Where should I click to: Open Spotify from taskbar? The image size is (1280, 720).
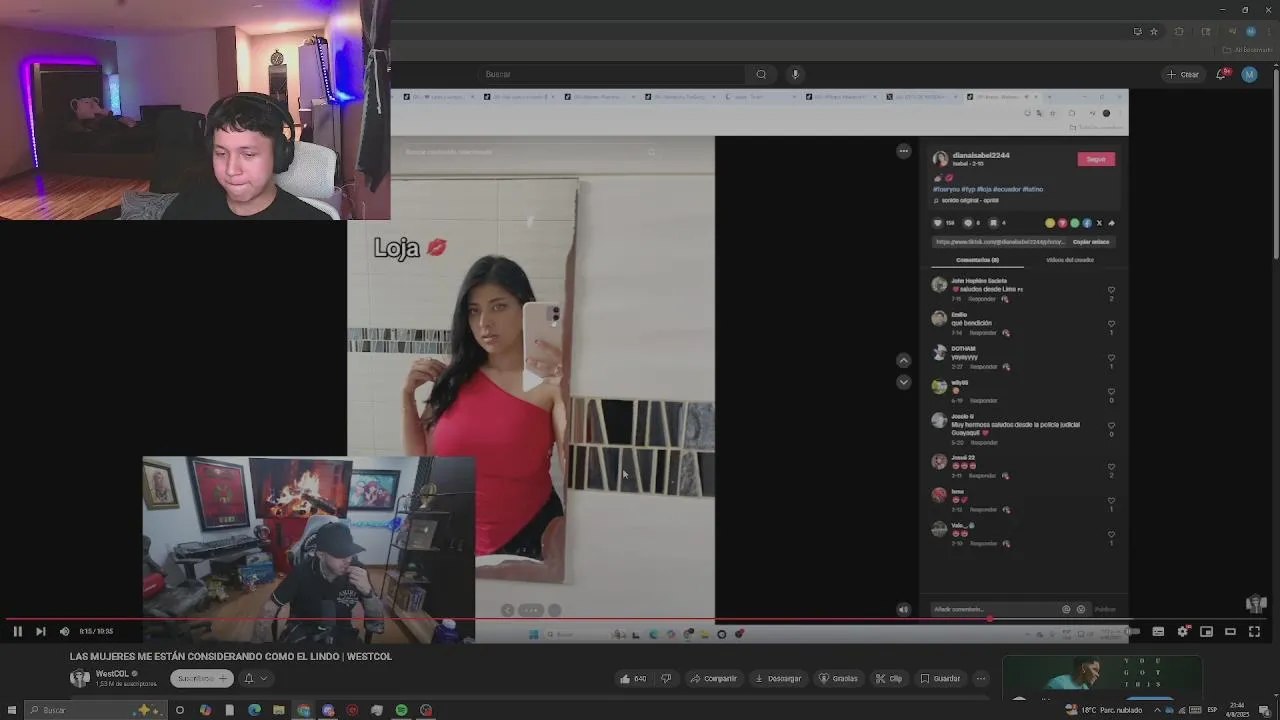[401, 710]
